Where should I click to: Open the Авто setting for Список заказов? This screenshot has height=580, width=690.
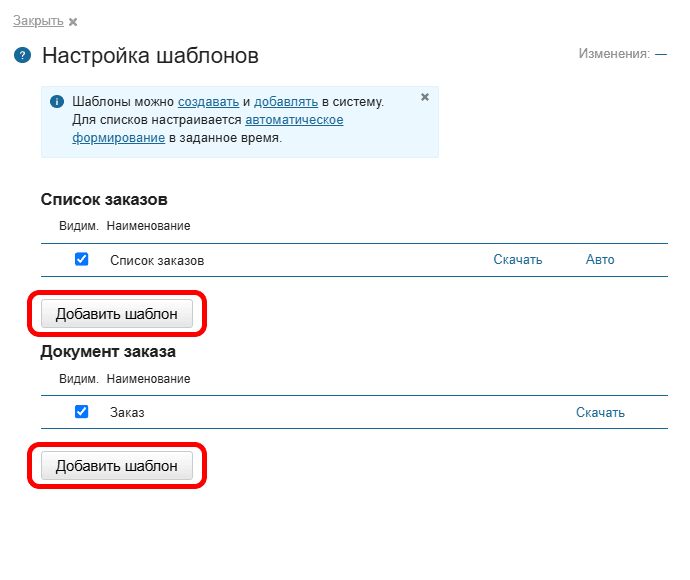600,260
